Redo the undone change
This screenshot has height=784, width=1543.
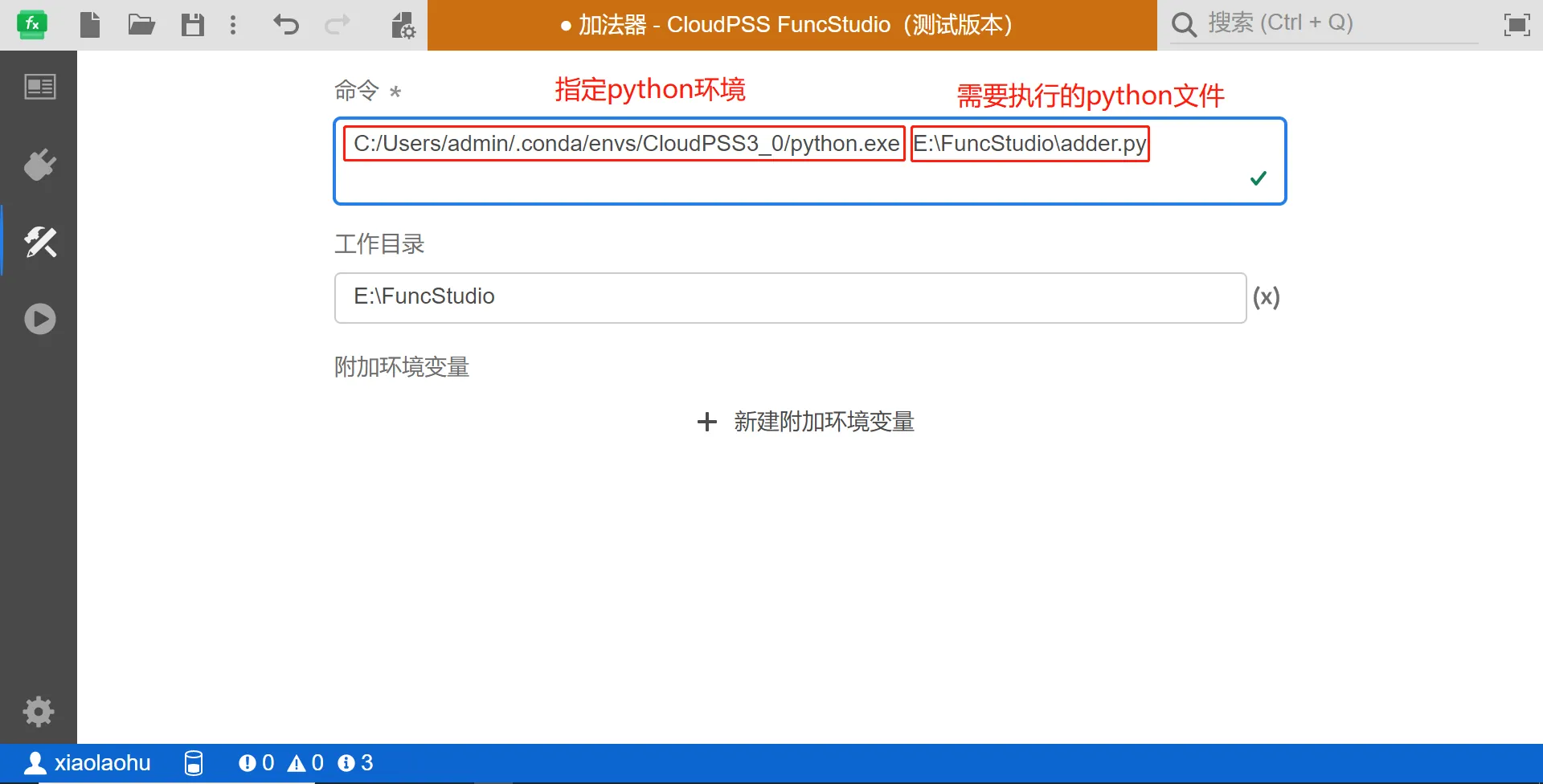[338, 25]
